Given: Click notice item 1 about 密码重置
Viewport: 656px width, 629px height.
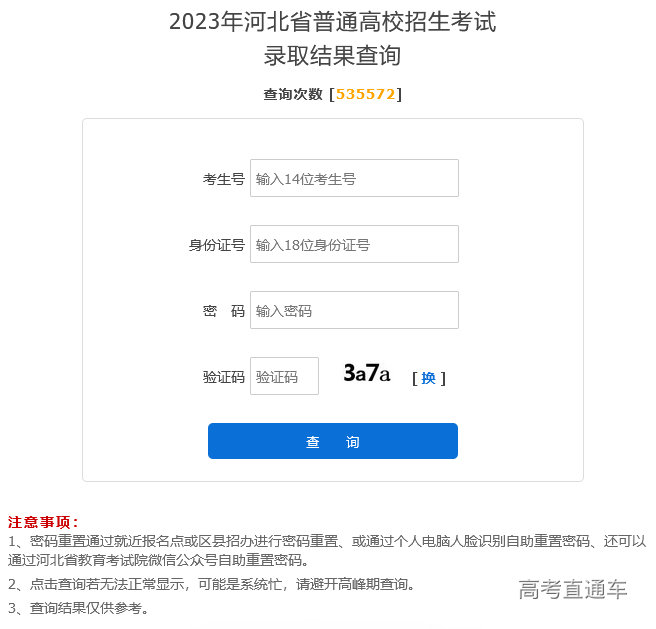Looking at the screenshot, I should [327, 550].
